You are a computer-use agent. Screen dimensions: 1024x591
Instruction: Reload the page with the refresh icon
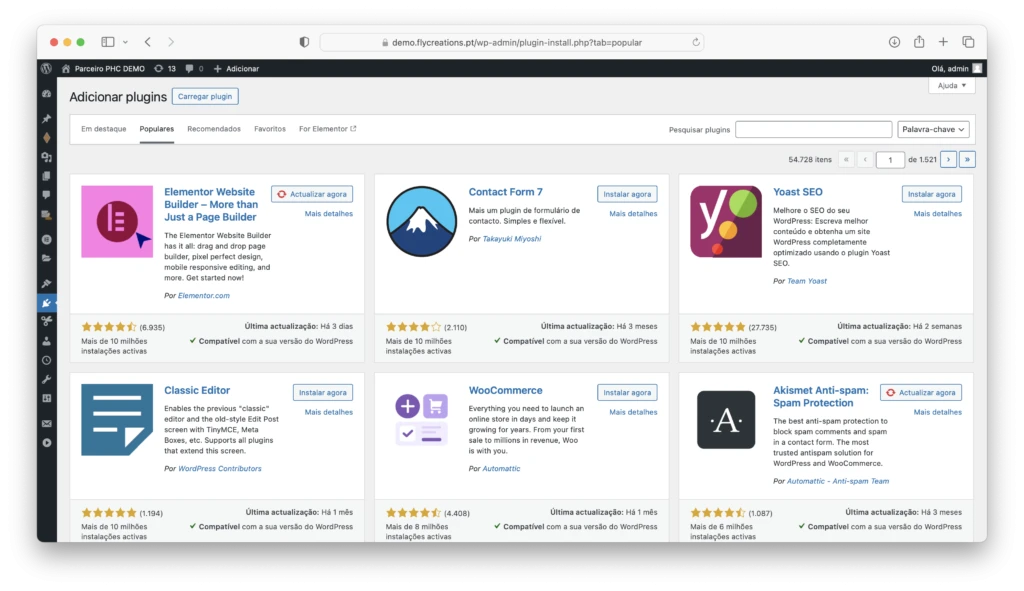[696, 43]
